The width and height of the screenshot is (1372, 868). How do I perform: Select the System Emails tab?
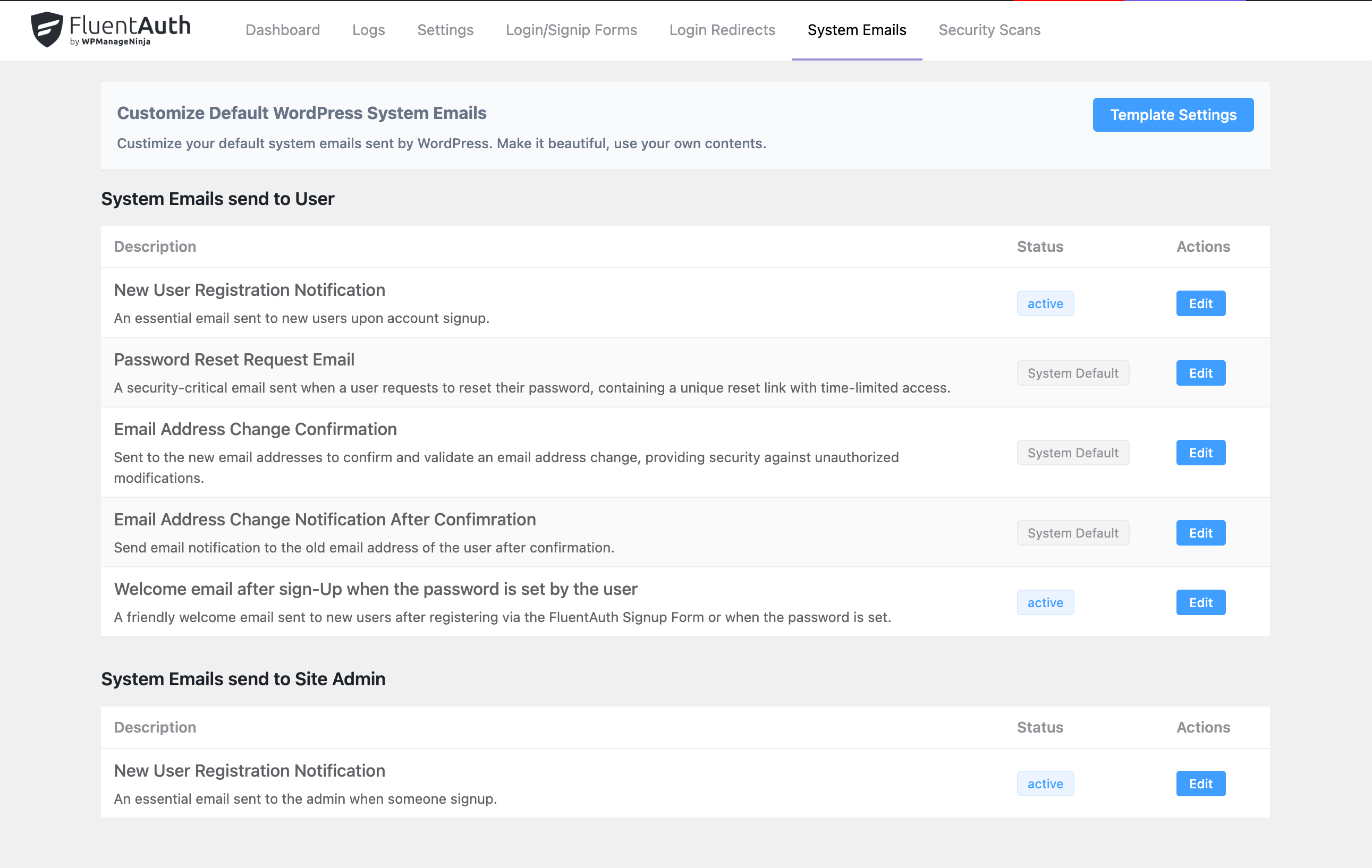click(x=857, y=30)
